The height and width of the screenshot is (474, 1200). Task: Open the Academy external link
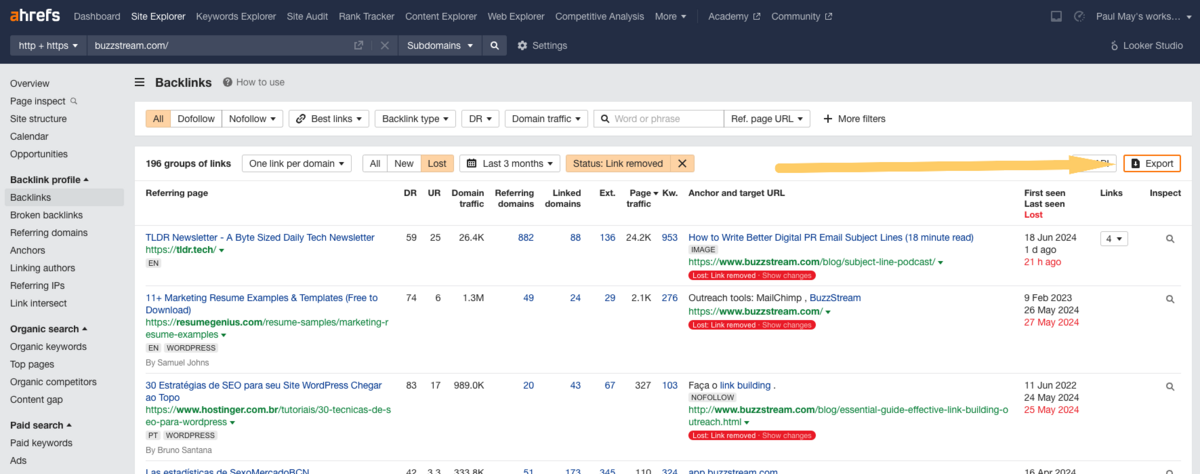pyautogui.click(x=733, y=16)
